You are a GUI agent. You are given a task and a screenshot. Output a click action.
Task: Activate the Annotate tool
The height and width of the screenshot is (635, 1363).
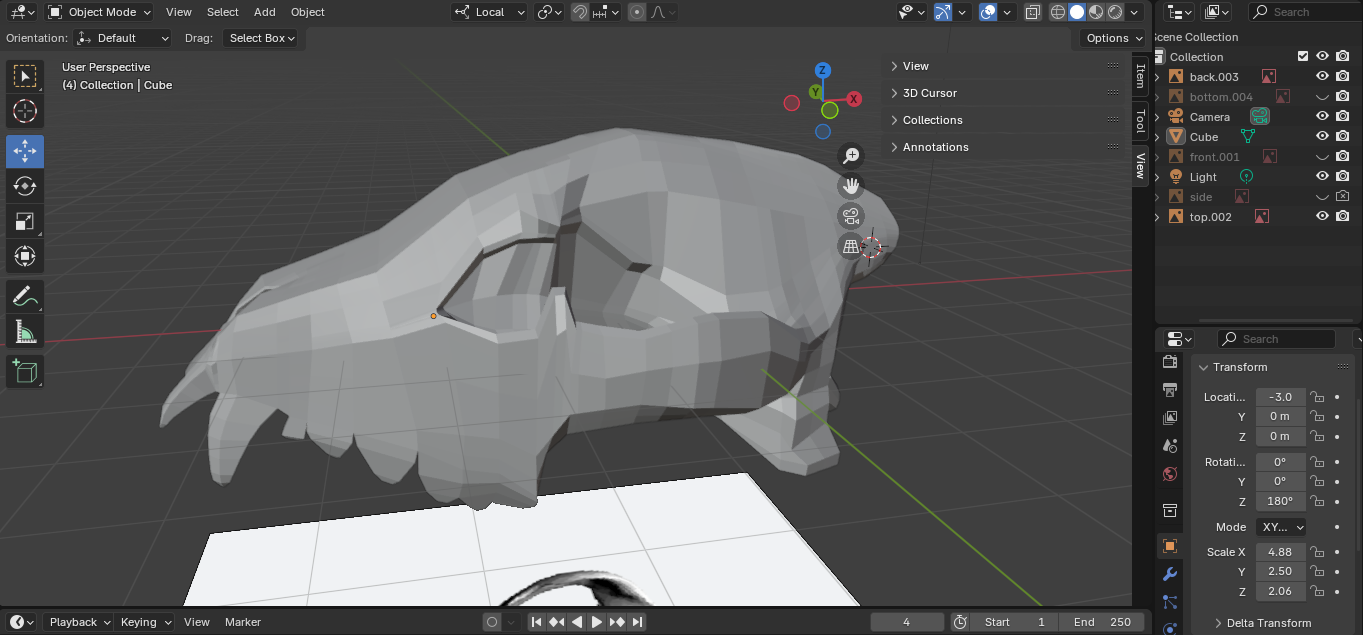point(24,296)
